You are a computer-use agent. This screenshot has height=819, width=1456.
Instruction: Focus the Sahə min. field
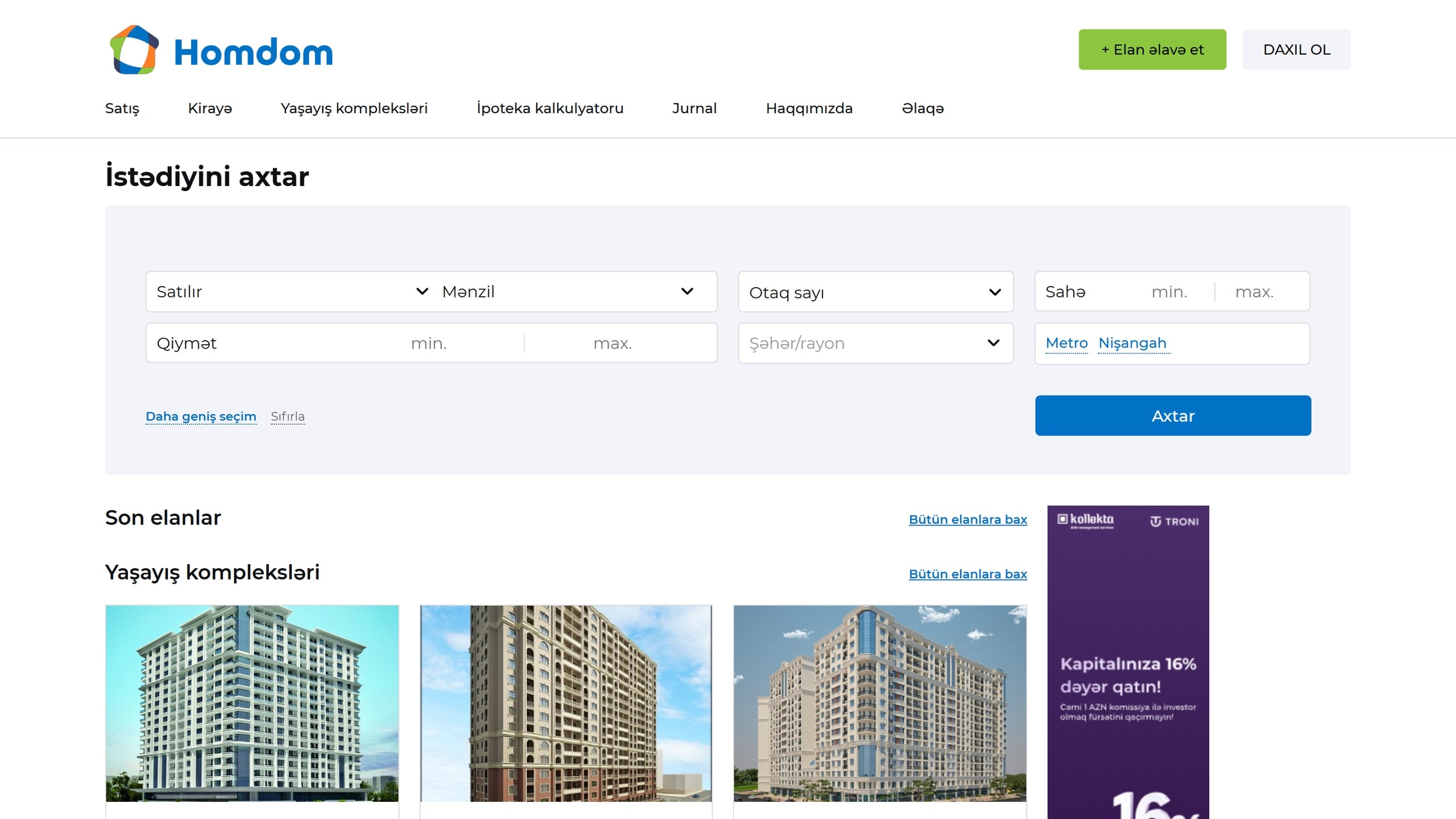coord(1169,292)
